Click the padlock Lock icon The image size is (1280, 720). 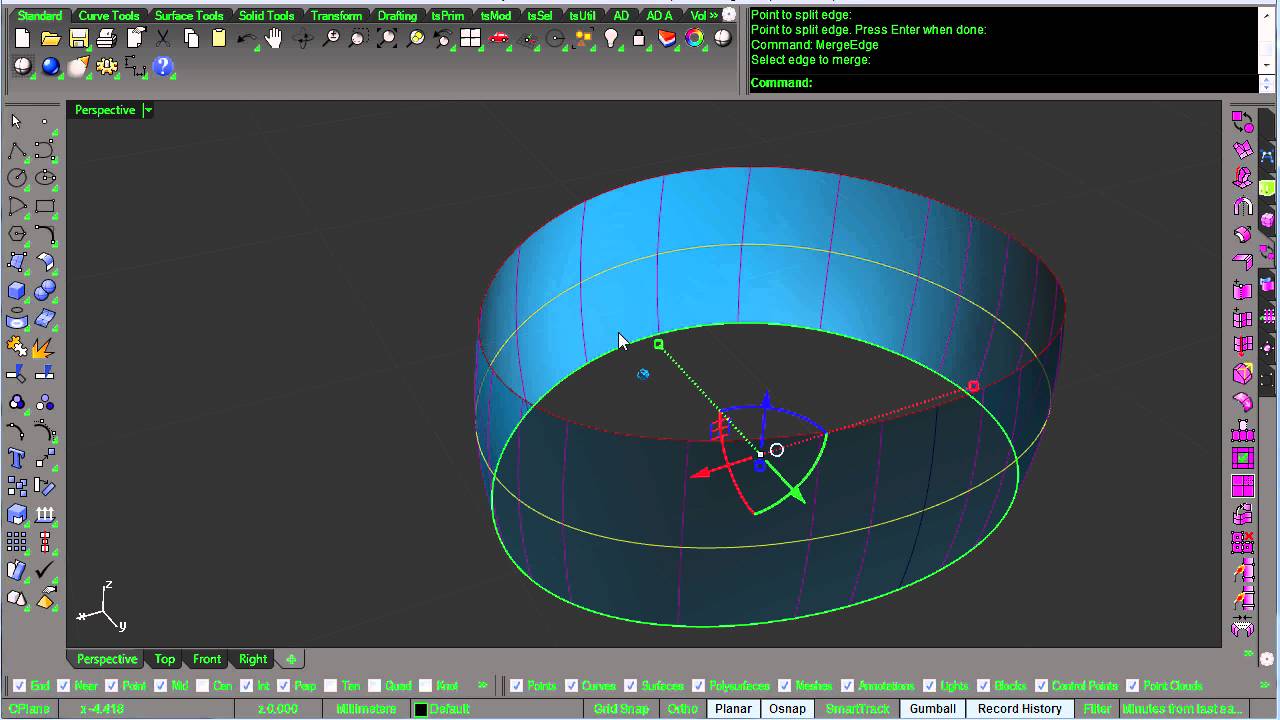[x=639, y=39]
